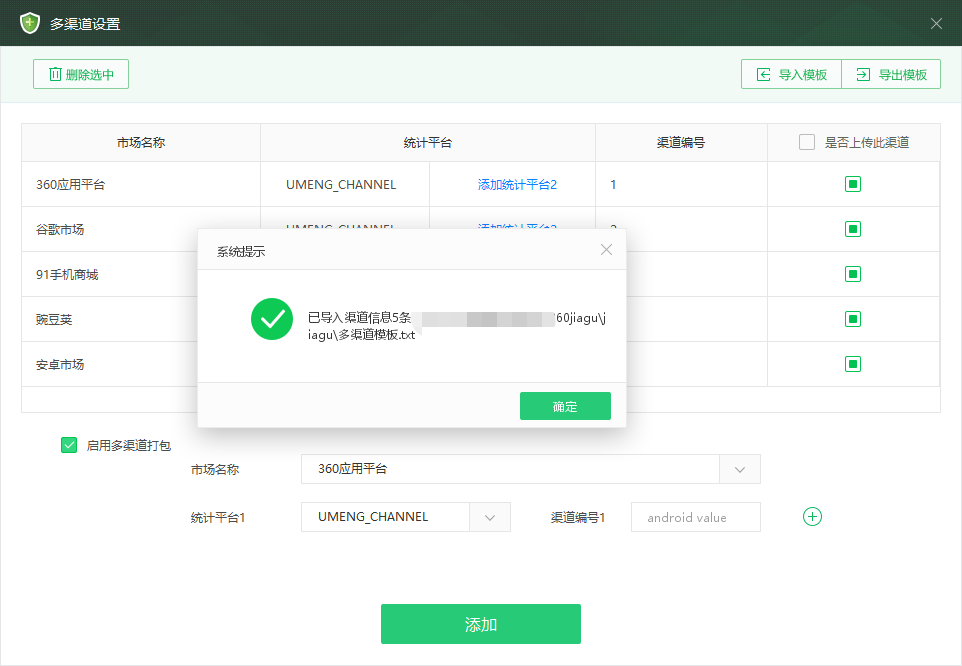Click the green success checkmark in the dialog

271,319
